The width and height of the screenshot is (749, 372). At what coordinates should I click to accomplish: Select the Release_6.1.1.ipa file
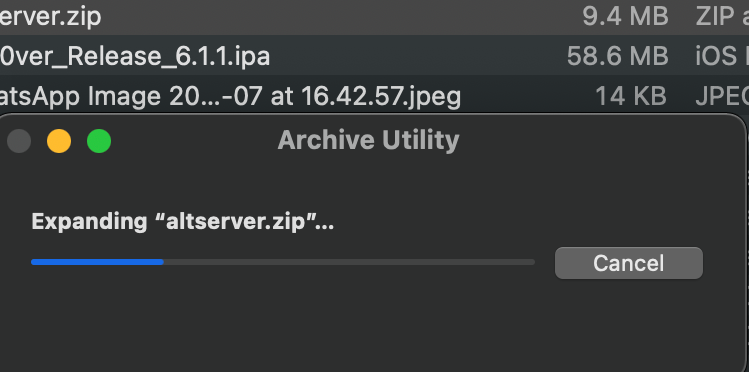[374, 56]
